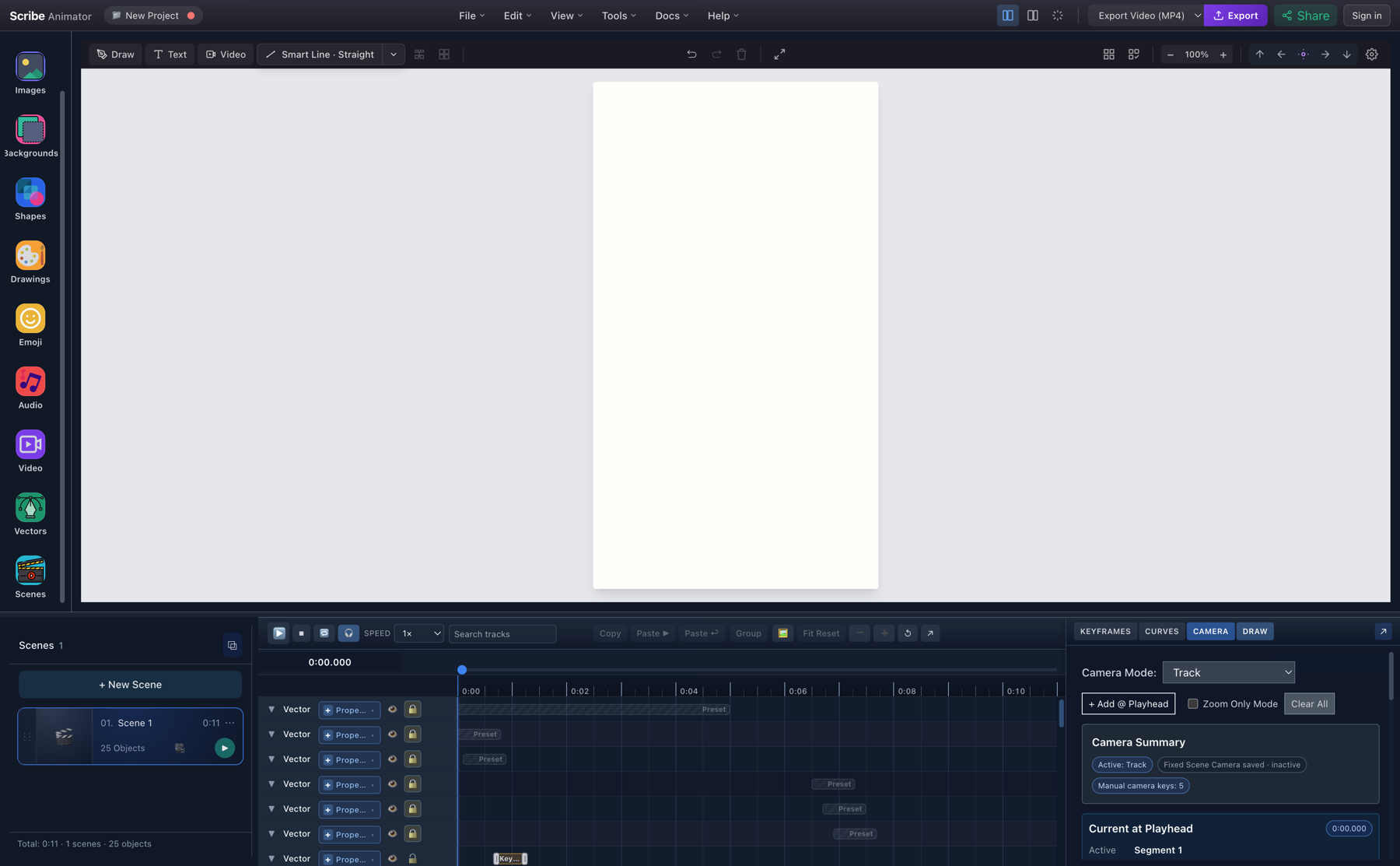The width and height of the screenshot is (1400, 866).
Task: Expand the Smart Line tool dropdown arrow
Action: [x=394, y=54]
